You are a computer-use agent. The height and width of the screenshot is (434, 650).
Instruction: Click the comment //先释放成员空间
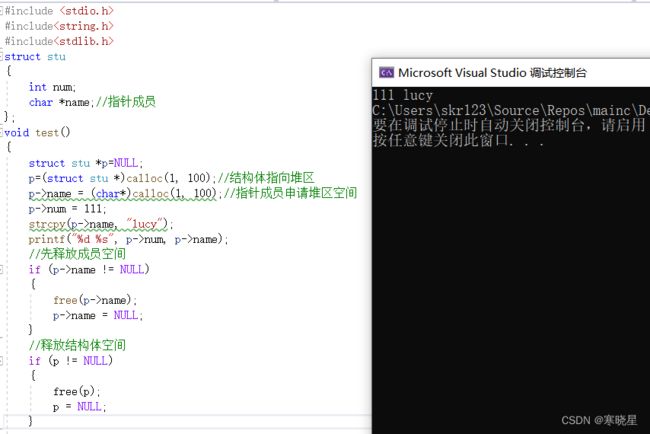[77, 254]
